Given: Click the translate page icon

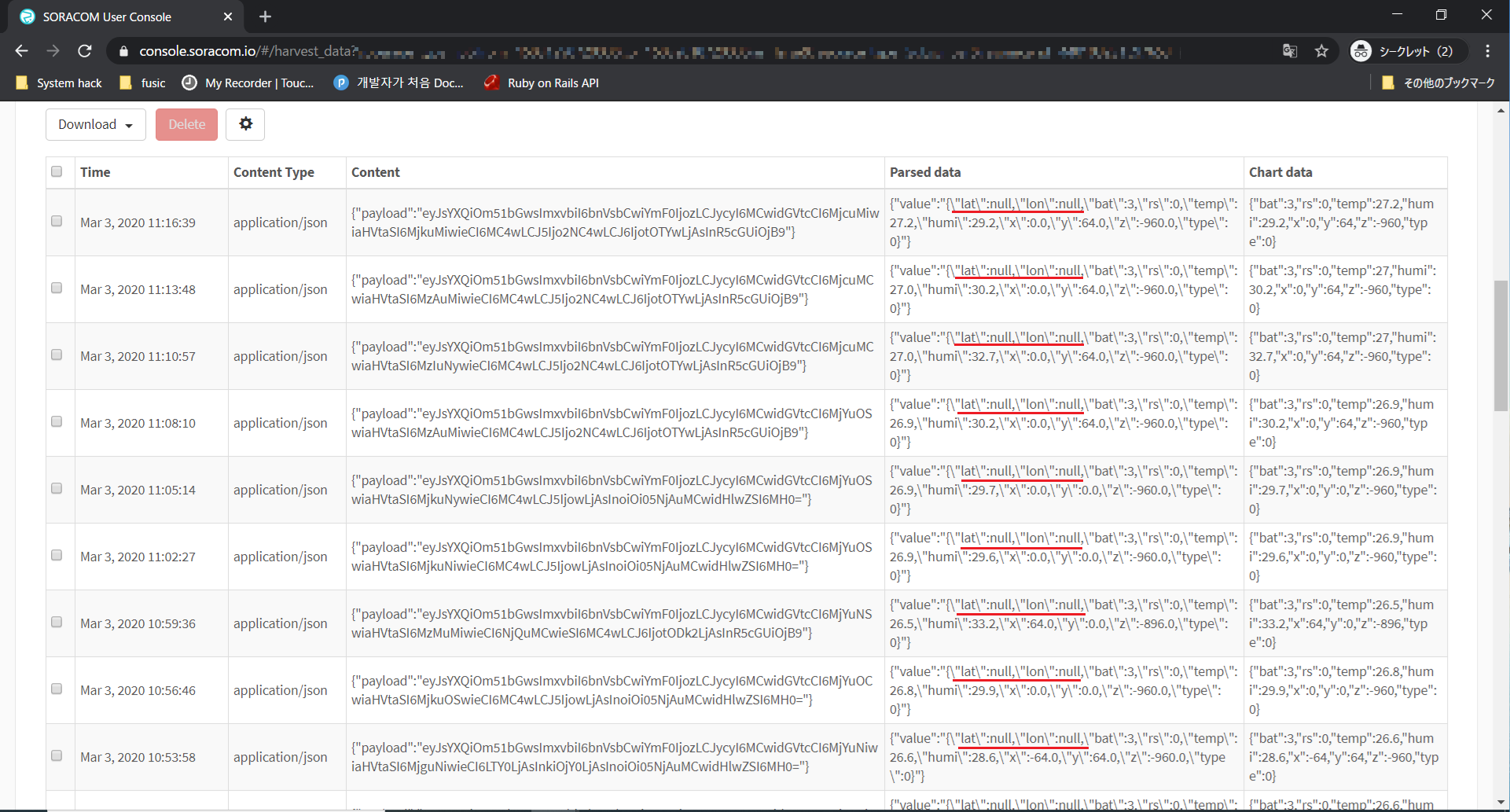Looking at the screenshot, I should [x=1290, y=51].
